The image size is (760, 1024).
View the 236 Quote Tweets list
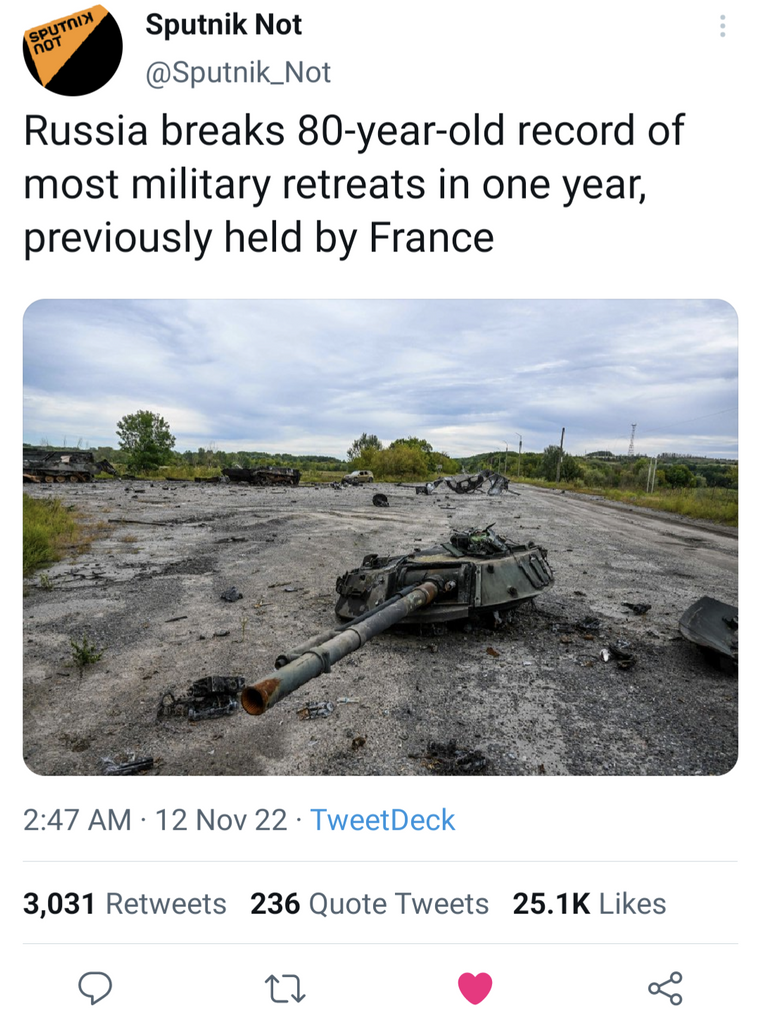click(369, 904)
